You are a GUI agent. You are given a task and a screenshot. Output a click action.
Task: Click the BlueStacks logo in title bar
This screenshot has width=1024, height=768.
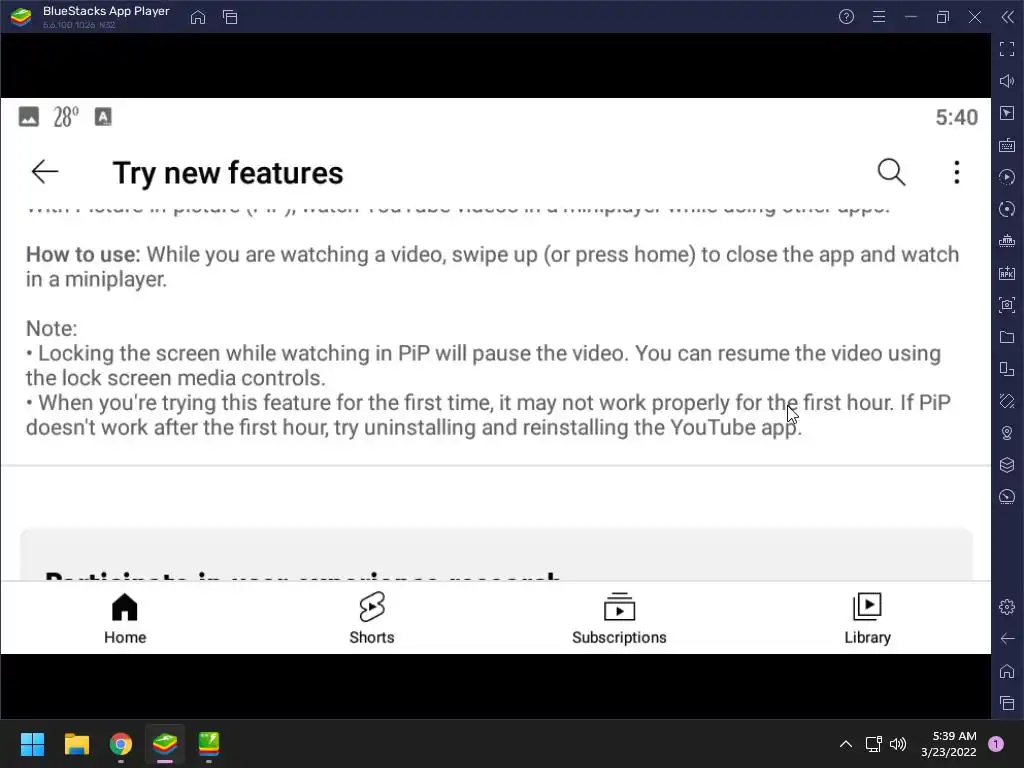click(21, 17)
